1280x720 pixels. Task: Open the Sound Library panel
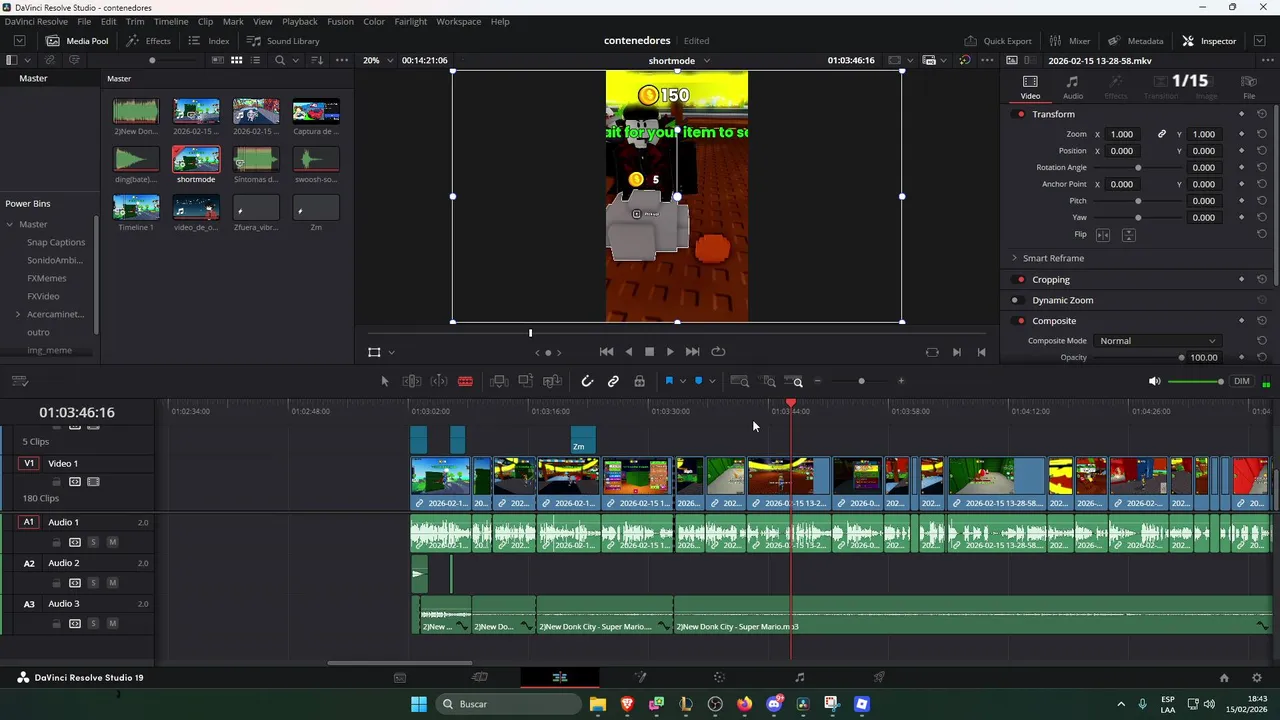click(283, 41)
